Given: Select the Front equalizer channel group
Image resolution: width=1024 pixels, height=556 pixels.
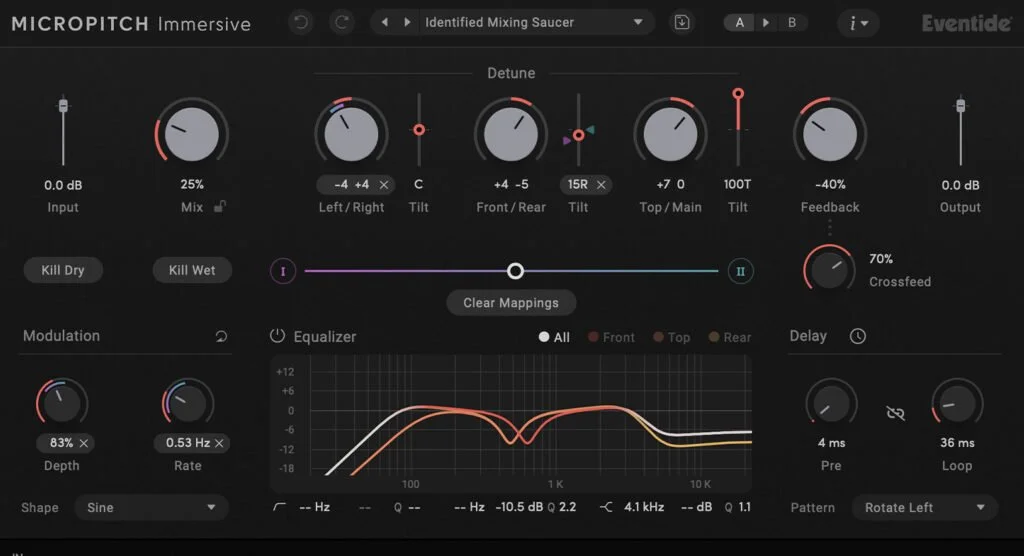Looking at the screenshot, I should [611, 337].
